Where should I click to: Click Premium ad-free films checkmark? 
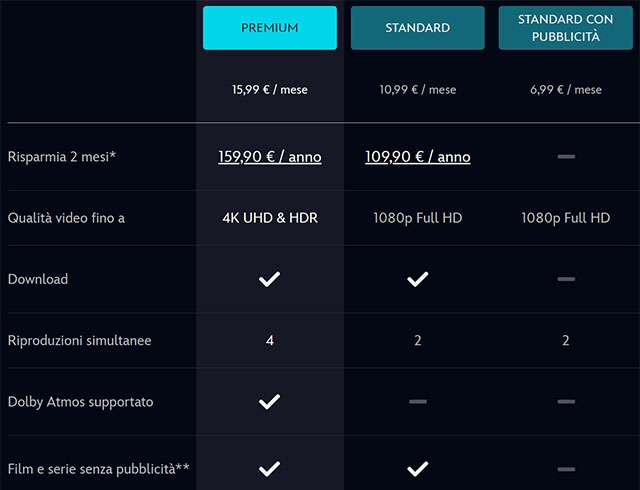[269, 468]
